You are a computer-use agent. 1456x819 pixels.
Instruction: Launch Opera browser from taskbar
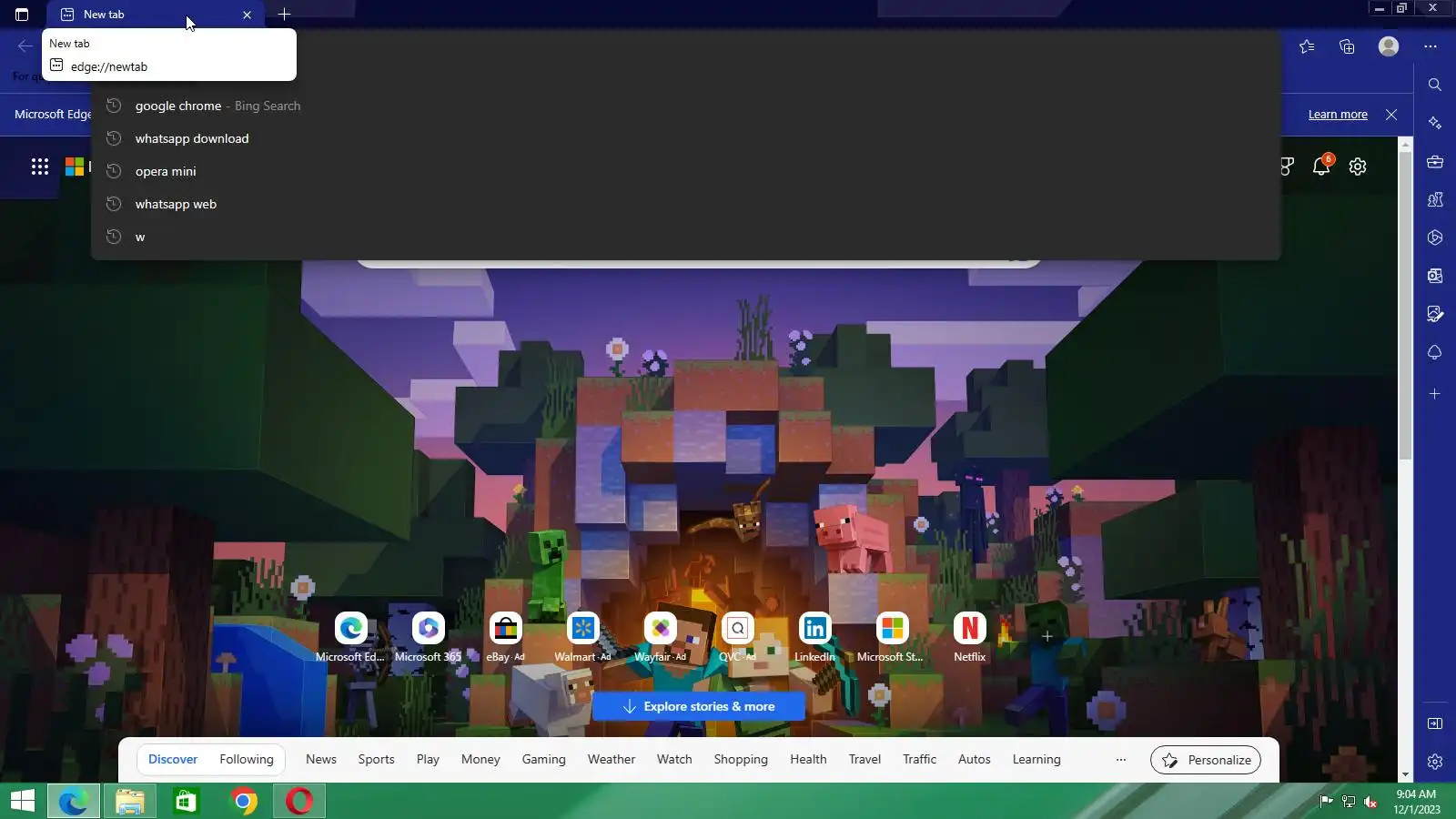pyautogui.click(x=299, y=801)
